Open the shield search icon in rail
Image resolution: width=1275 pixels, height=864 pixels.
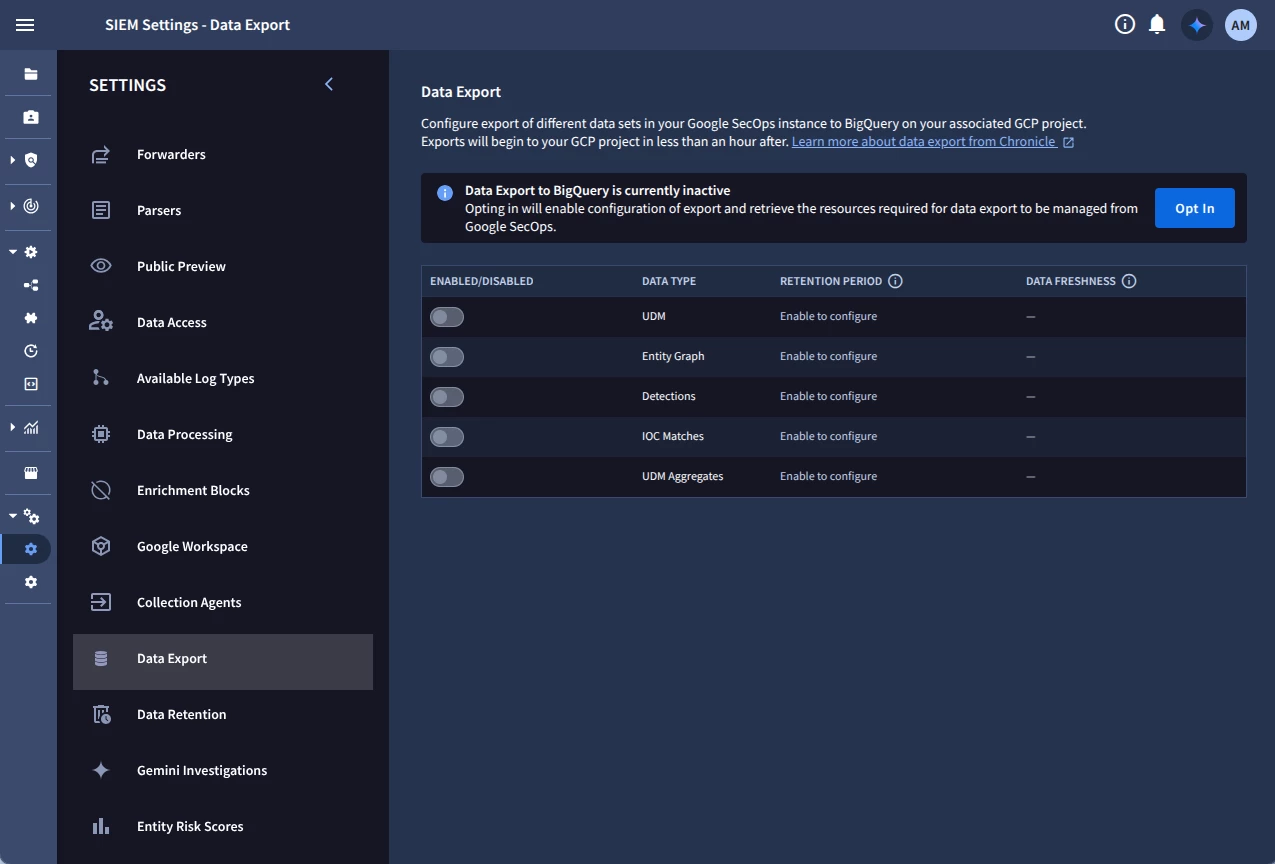click(x=31, y=160)
